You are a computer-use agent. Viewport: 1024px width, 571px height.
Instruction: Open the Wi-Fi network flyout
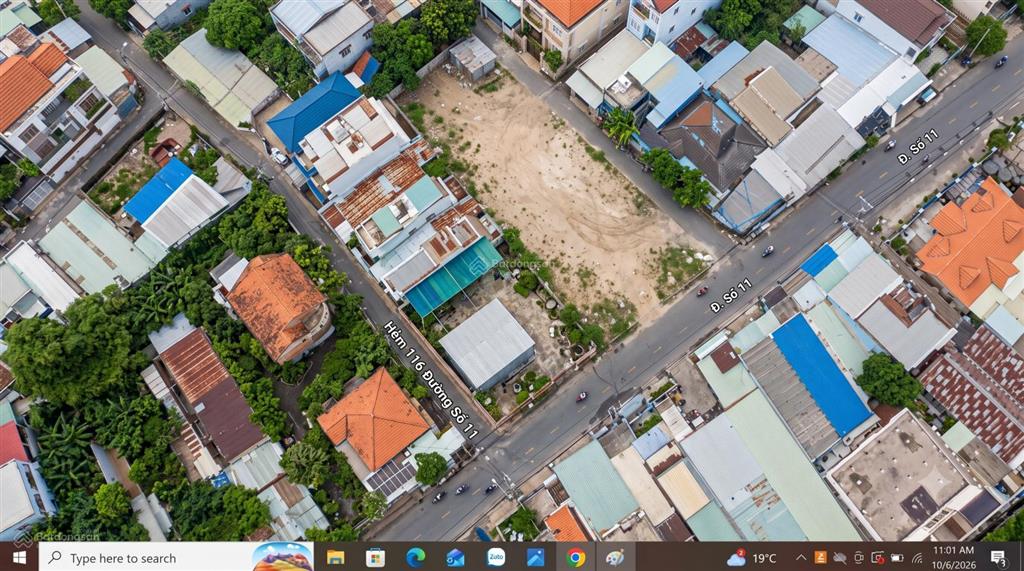[917, 558]
